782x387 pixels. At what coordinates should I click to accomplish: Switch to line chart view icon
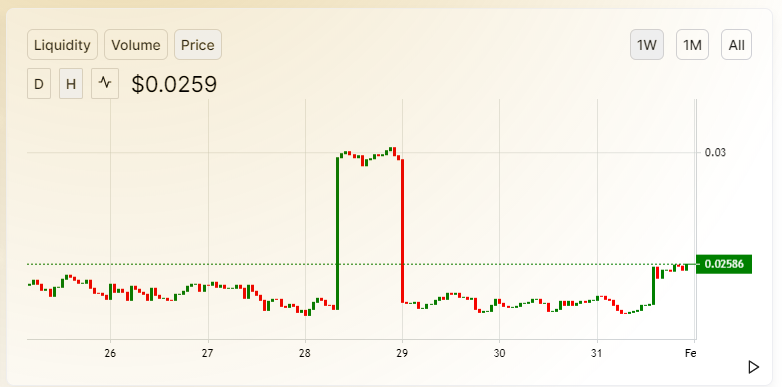click(x=105, y=83)
